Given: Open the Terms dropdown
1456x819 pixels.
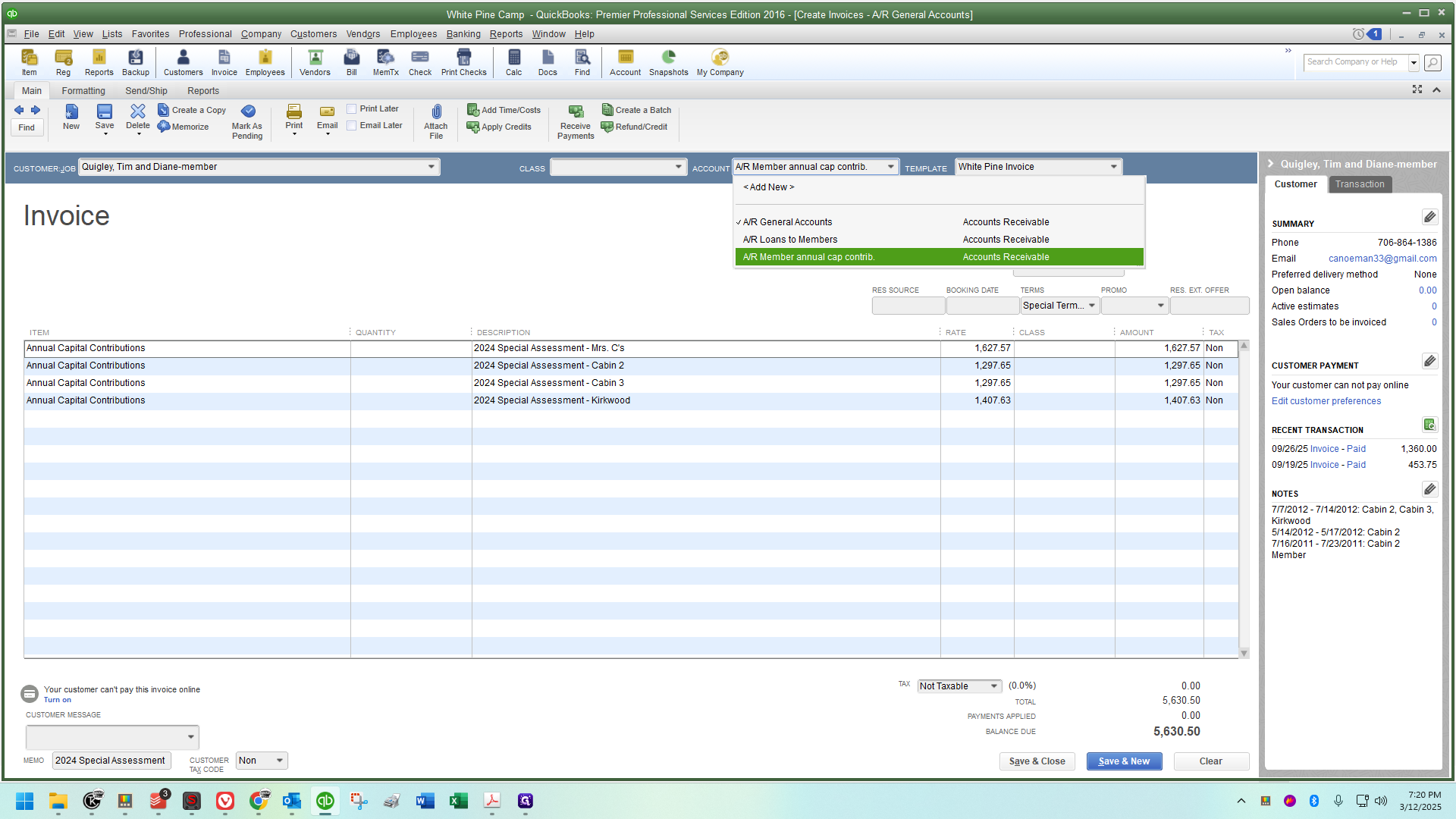Looking at the screenshot, I should (1092, 306).
